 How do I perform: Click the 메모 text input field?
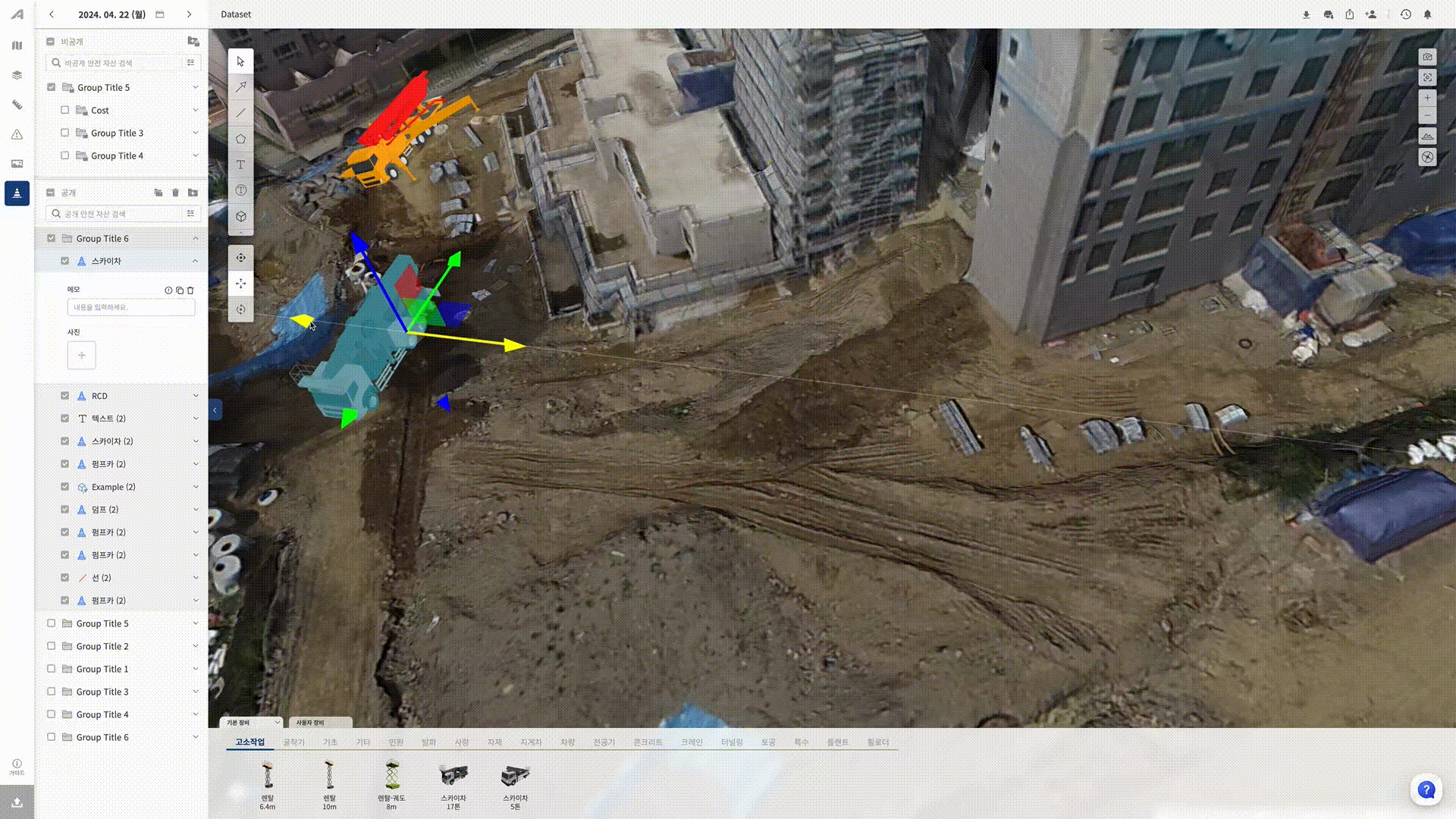(x=130, y=307)
